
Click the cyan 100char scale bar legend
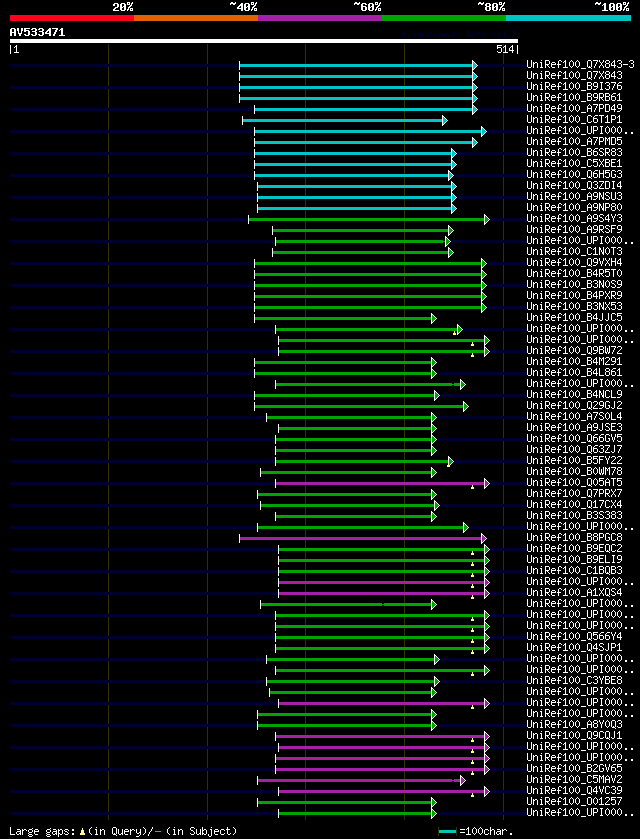pos(447,832)
